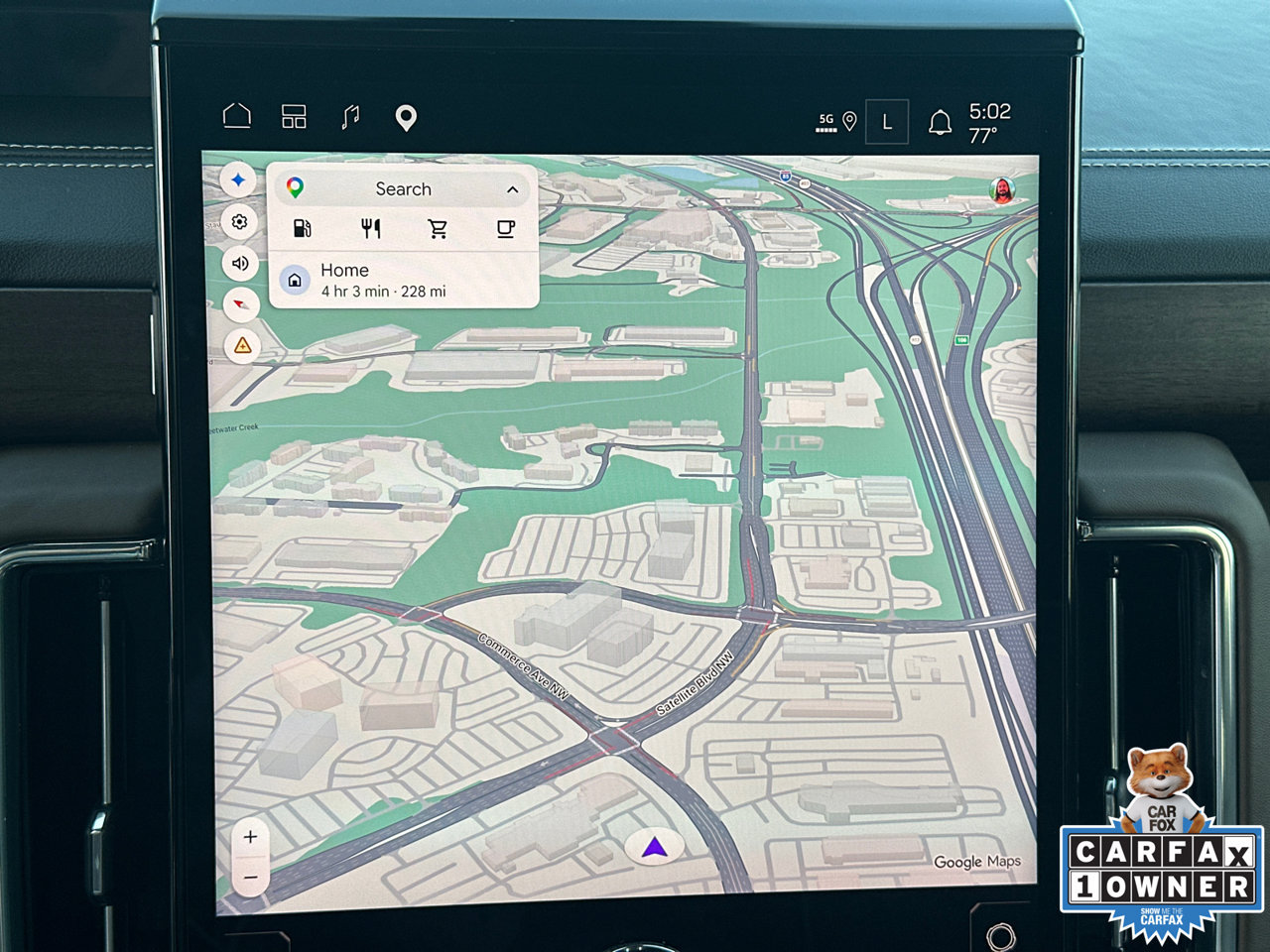Open the notifications bell
This screenshot has width=1270, height=952.
[940, 123]
